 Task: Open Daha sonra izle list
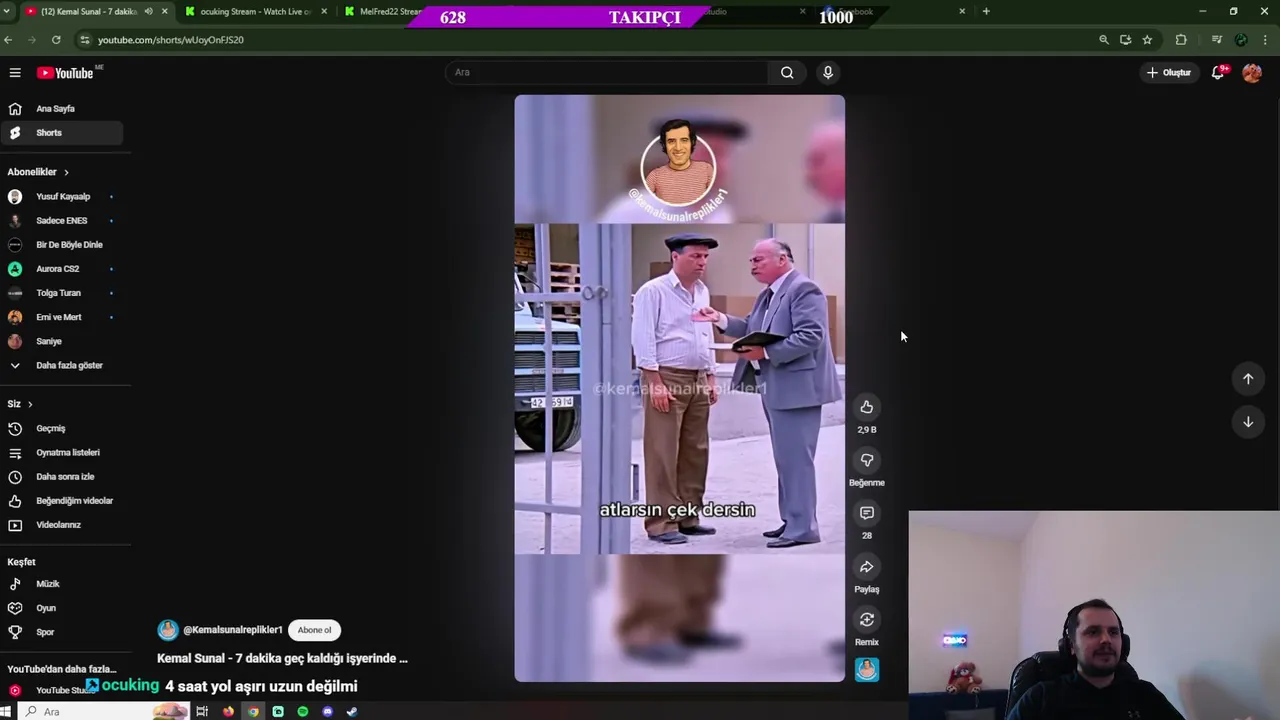click(x=62, y=477)
